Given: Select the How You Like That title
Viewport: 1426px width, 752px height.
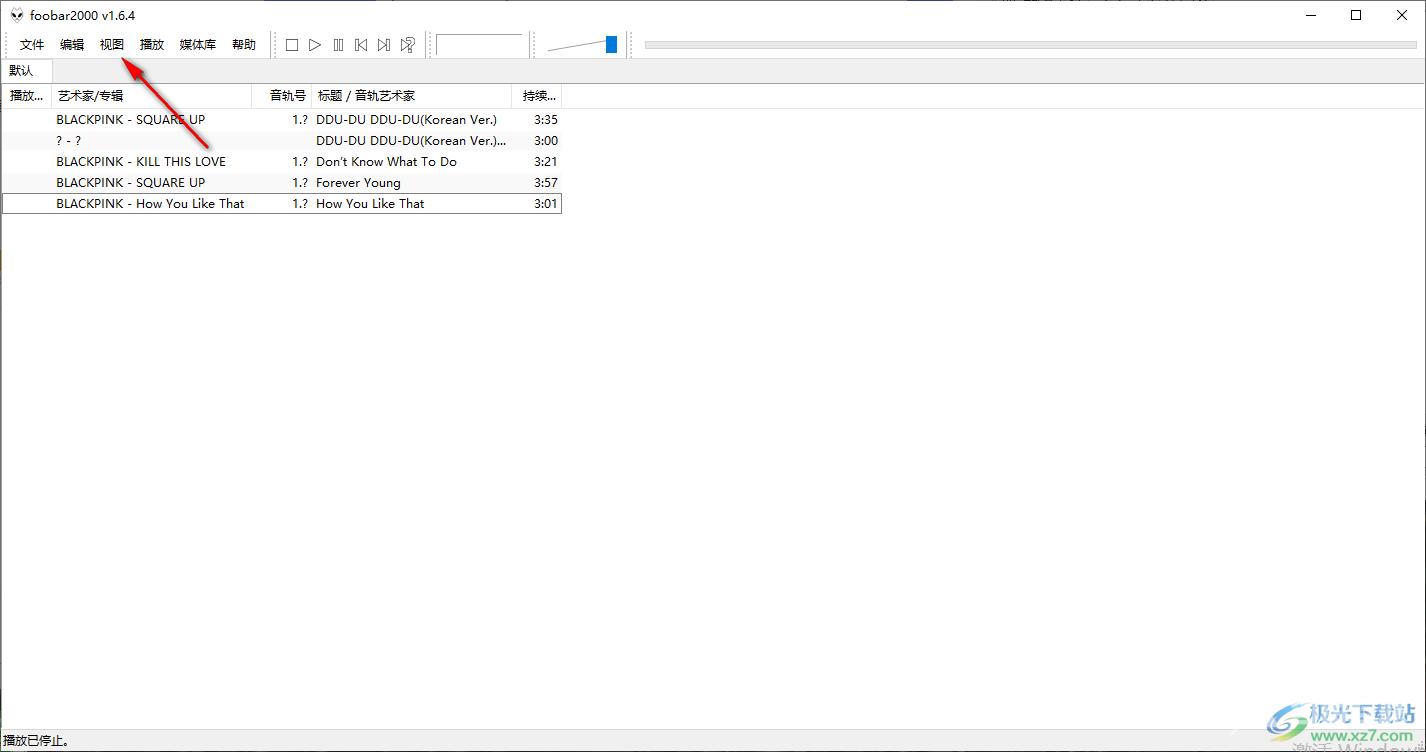Looking at the screenshot, I should pos(370,204).
